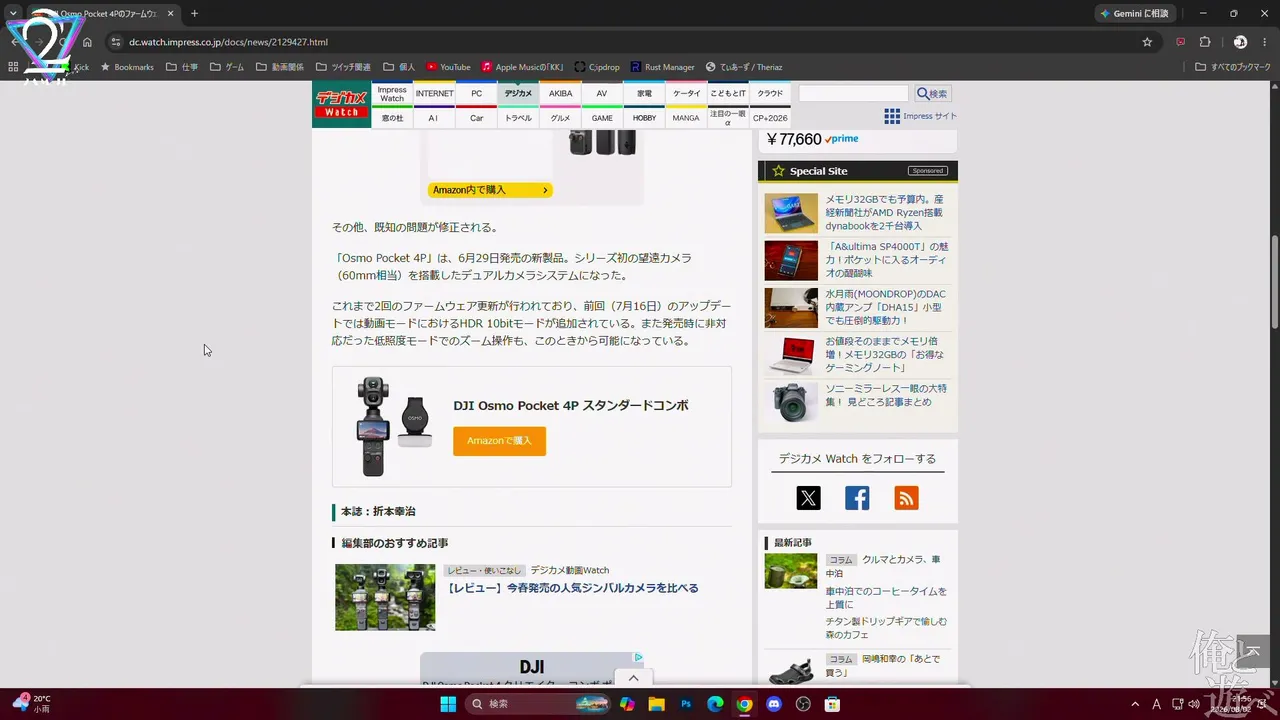This screenshot has height=720, width=1280.
Task: Click the 本誌：折本幸治 author byline
Action: pos(378,511)
